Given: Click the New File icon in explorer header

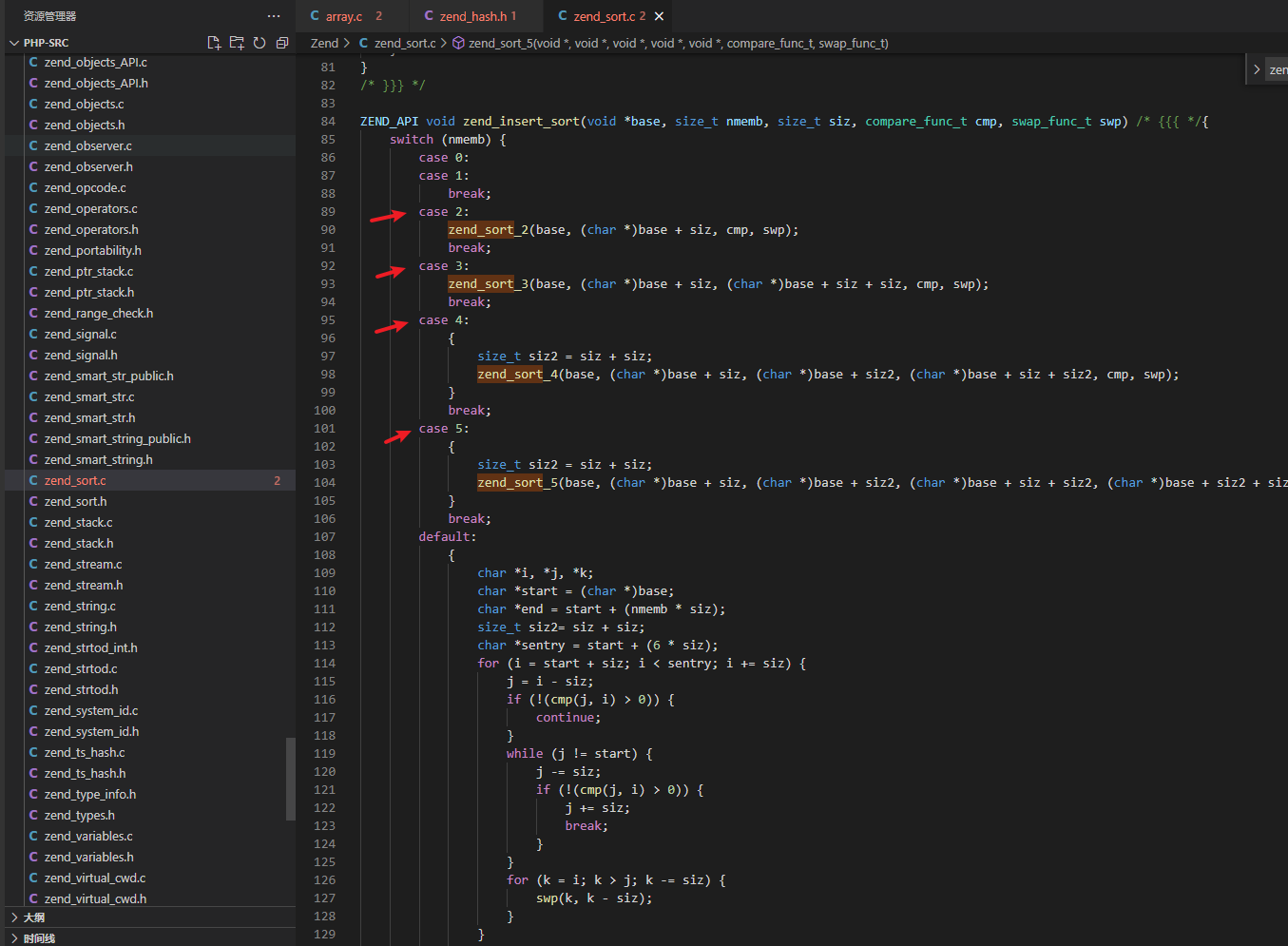Looking at the screenshot, I should point(214,43).
